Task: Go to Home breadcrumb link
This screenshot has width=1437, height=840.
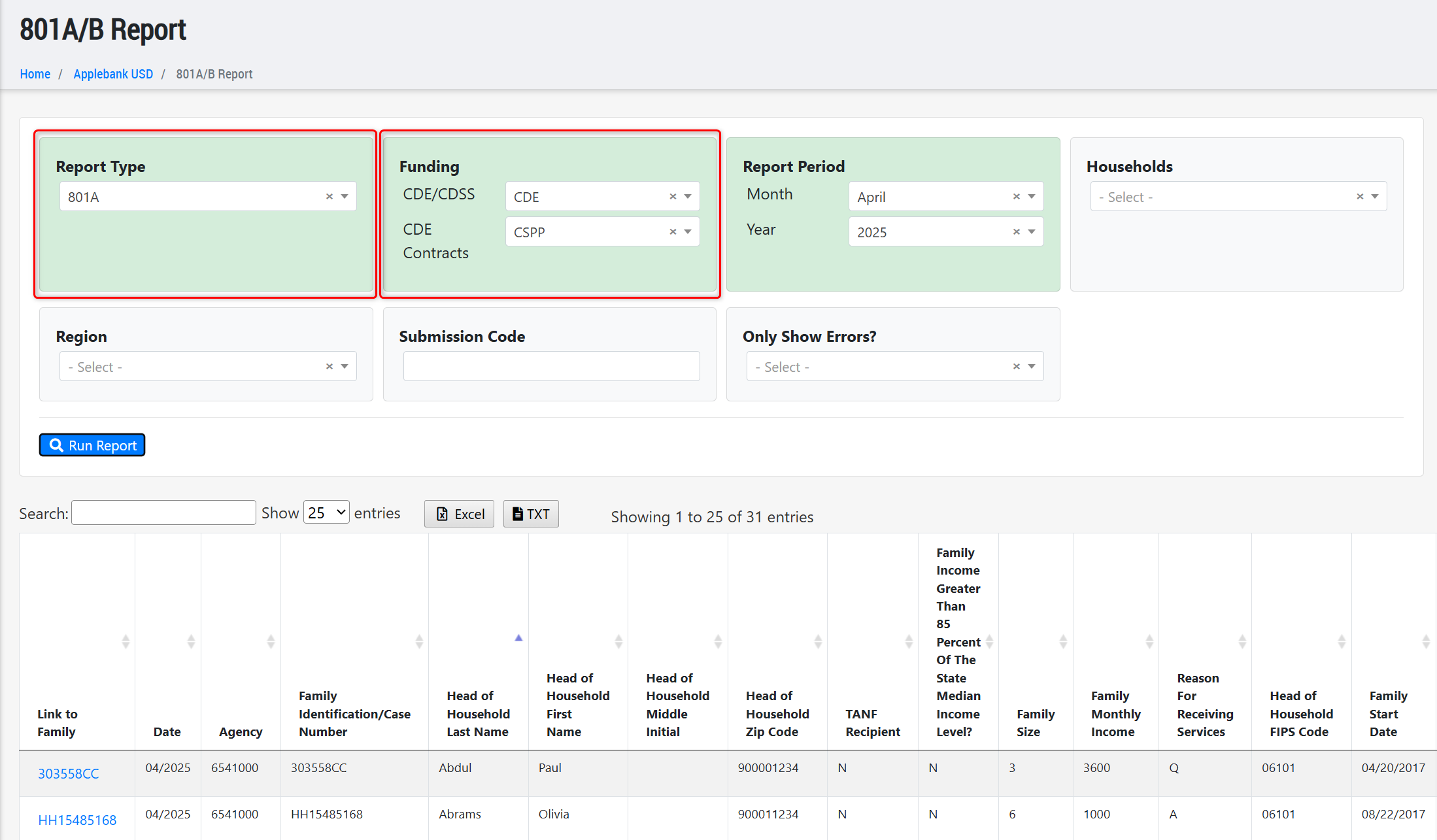Action: [35, 74]
